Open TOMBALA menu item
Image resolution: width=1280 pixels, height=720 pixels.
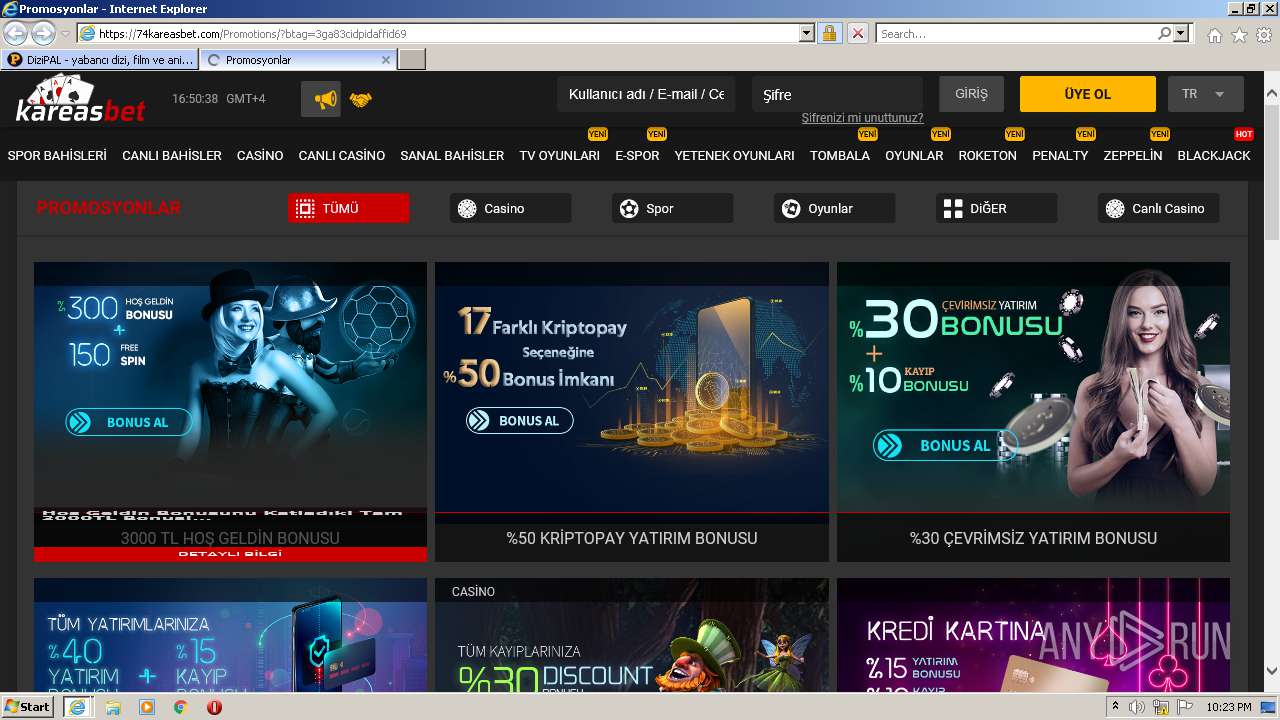click(x=840, y=155)
